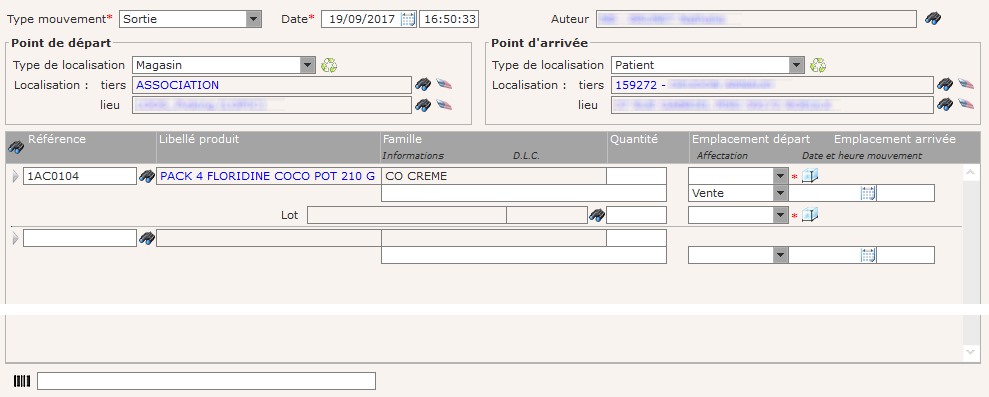The height and width of the screenshot is (397, 989).
Task: Click the cube icon on the Lot row
Action: (810, 215)
